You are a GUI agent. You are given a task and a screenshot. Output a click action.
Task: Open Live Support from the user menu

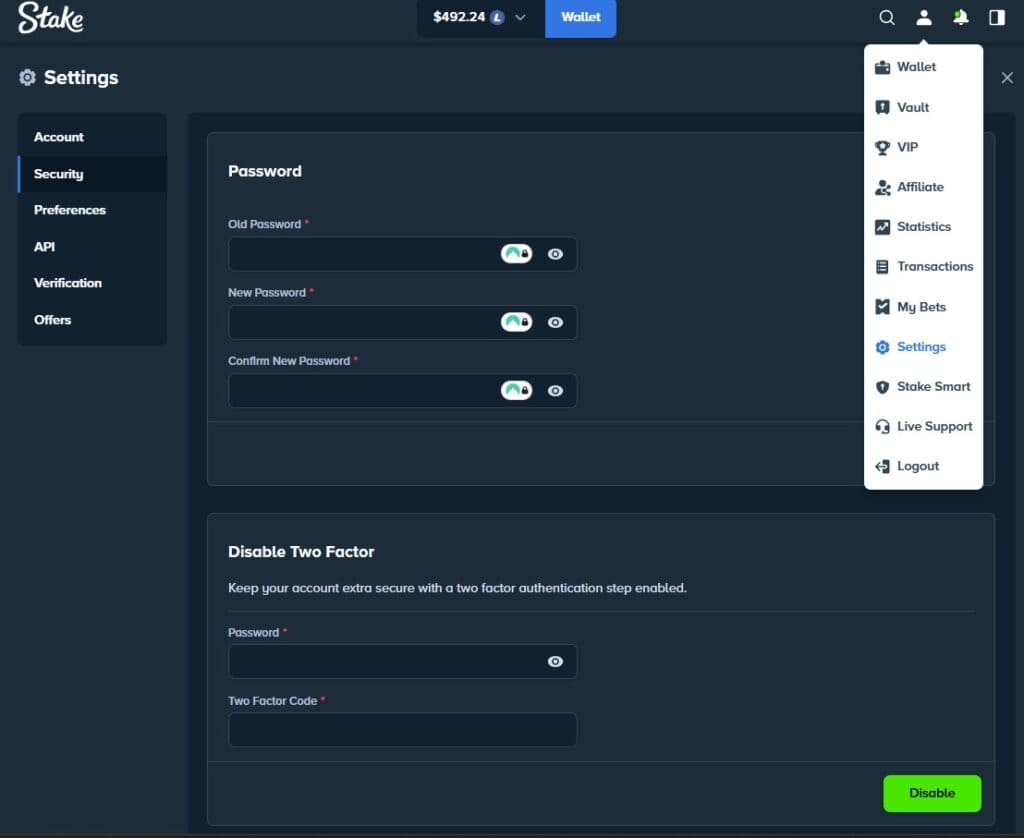coord(922,426)
